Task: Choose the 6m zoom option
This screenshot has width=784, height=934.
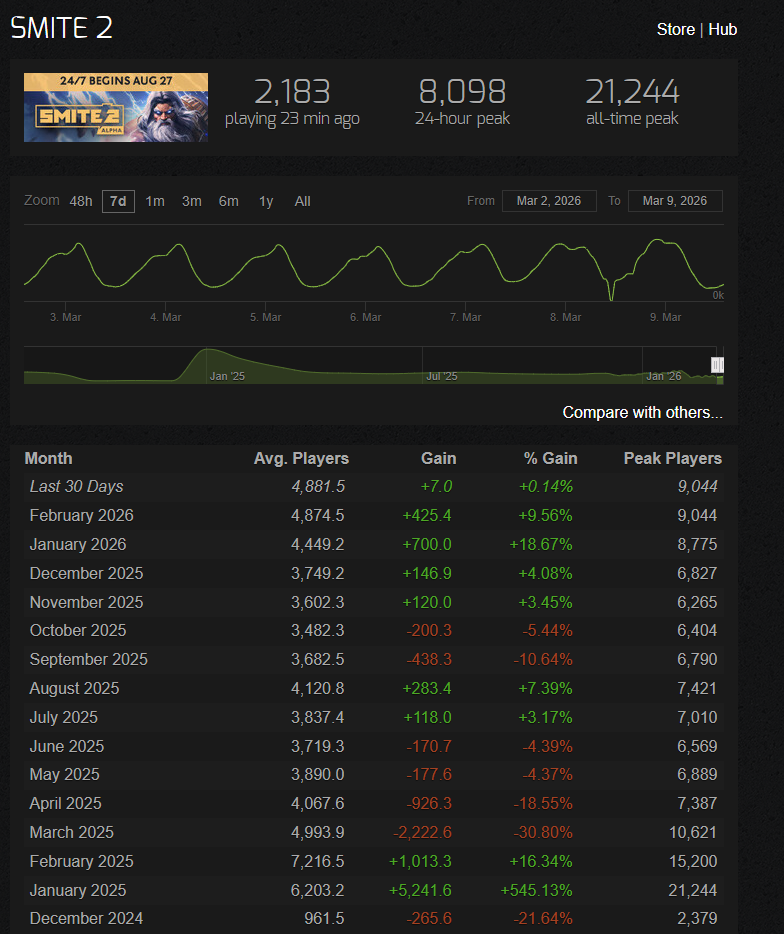Action: point(229,201)
